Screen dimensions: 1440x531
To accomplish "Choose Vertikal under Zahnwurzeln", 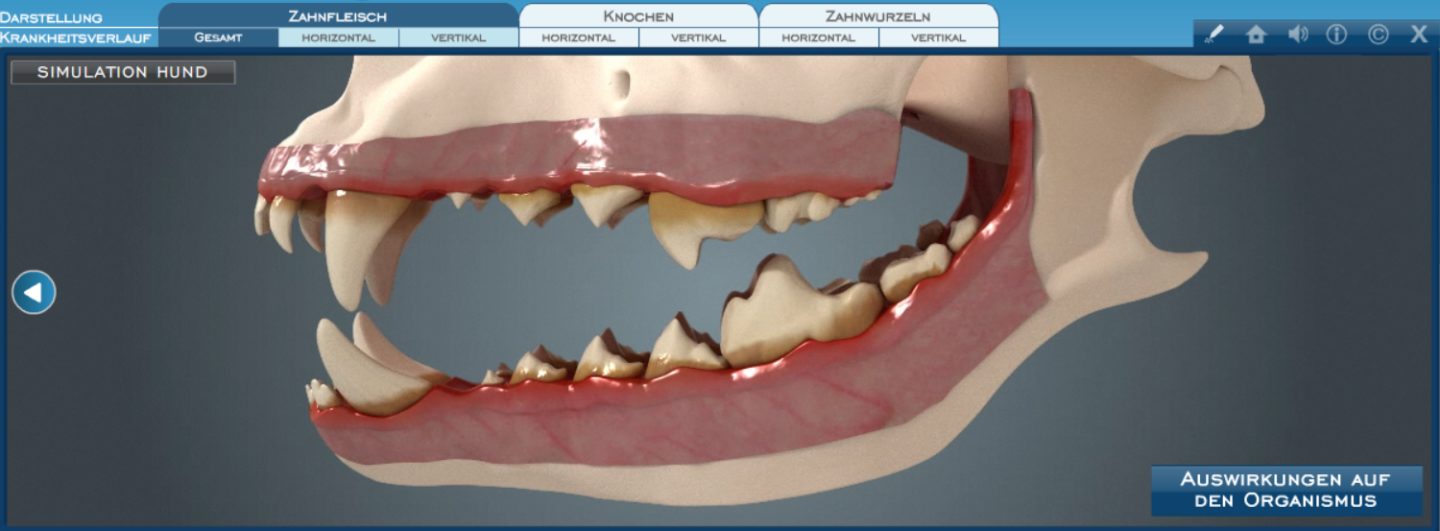I will coord(938,38).
